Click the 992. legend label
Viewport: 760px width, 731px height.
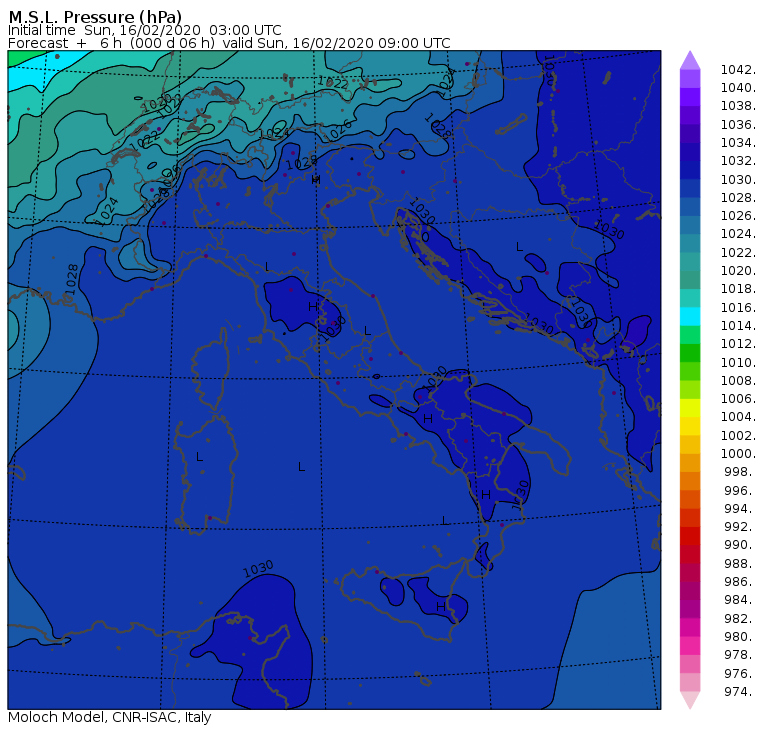[x=740, y=526]
